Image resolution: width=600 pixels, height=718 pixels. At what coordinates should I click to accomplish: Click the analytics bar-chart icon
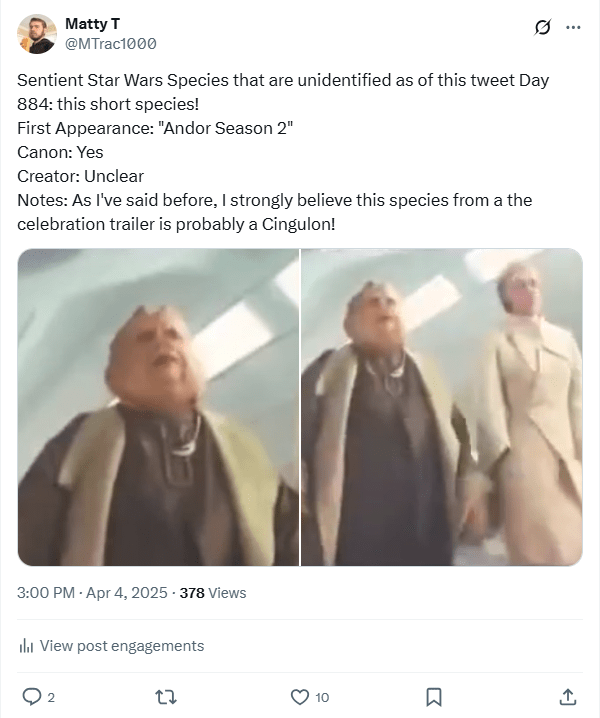coord(26,646)
